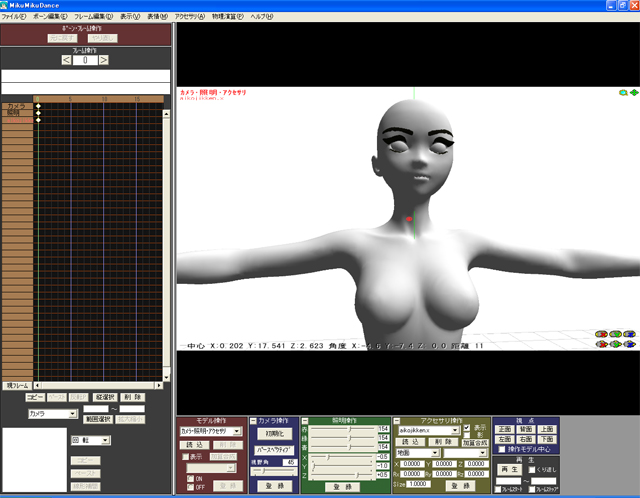Collapse the カメラ操作 panel with its minus icon
This screenshot has height=498, width=640.
[253, 421]
